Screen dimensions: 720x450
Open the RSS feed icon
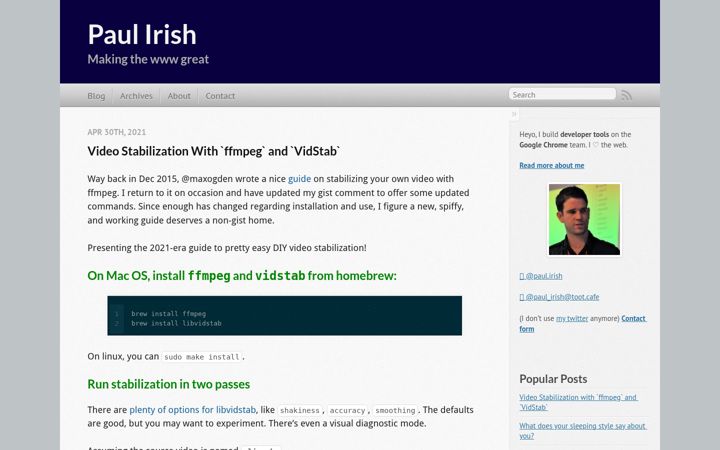pos(626,95)
